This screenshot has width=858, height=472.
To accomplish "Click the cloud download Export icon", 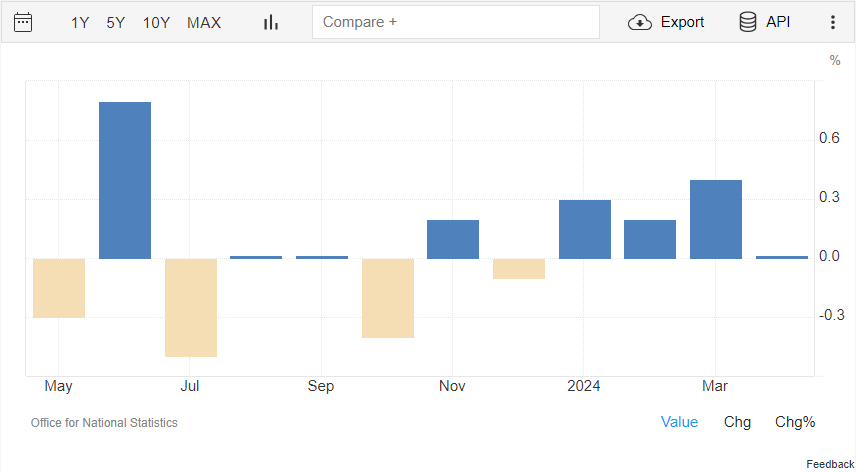I will pyautogui.click(x=640, y=22).
